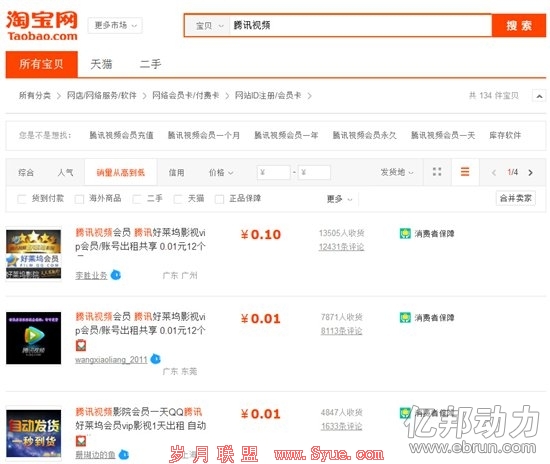Switch to list view icon

click(465, 172)
